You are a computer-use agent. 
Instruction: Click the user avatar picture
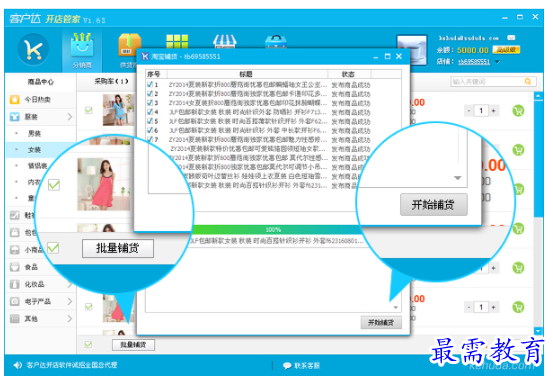[x=412, y=50]
